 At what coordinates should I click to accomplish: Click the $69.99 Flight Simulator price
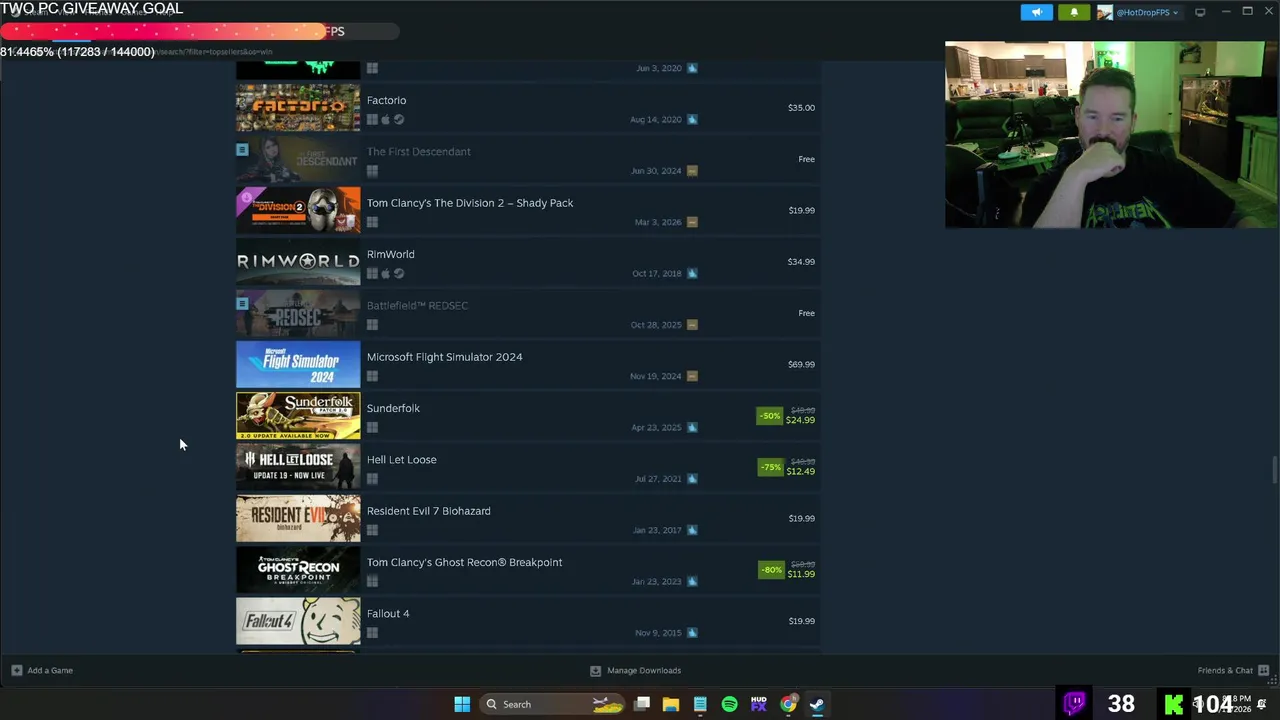click(x=801, y=364)
